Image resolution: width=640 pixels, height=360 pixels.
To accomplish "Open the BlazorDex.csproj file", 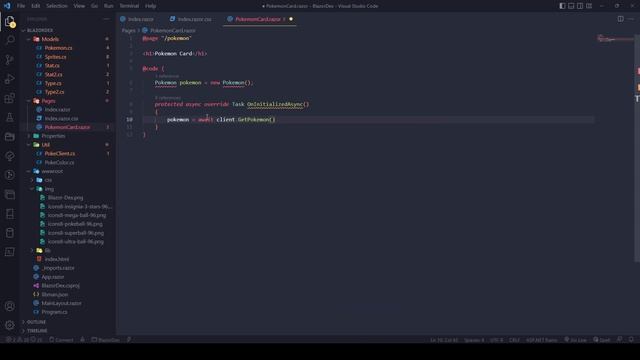I will (60, 286).
